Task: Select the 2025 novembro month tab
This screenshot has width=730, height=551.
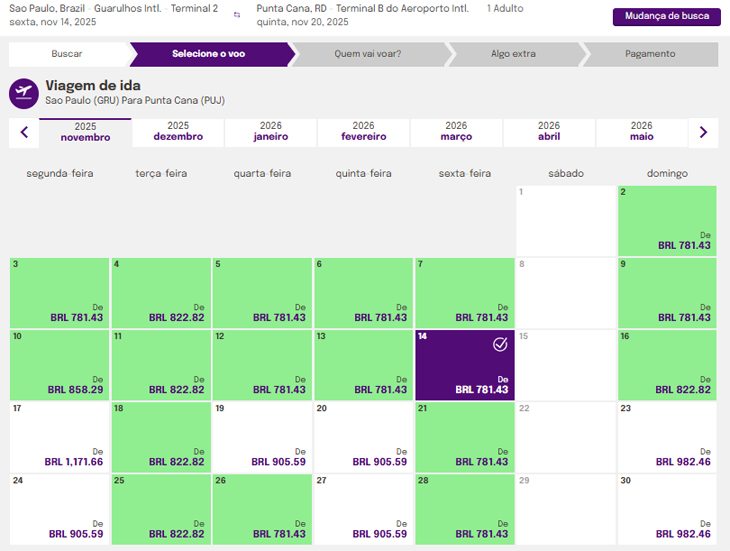Action: 85,132
